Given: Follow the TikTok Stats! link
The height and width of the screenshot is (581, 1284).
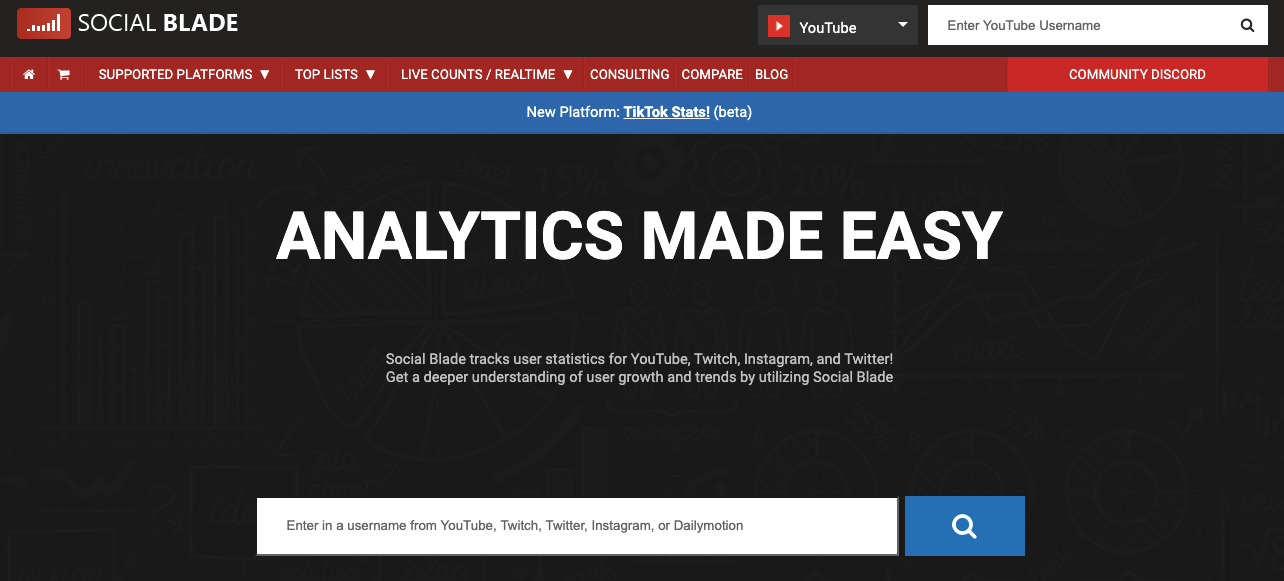Looking at the screenshot, I should (x=666, y=112).
